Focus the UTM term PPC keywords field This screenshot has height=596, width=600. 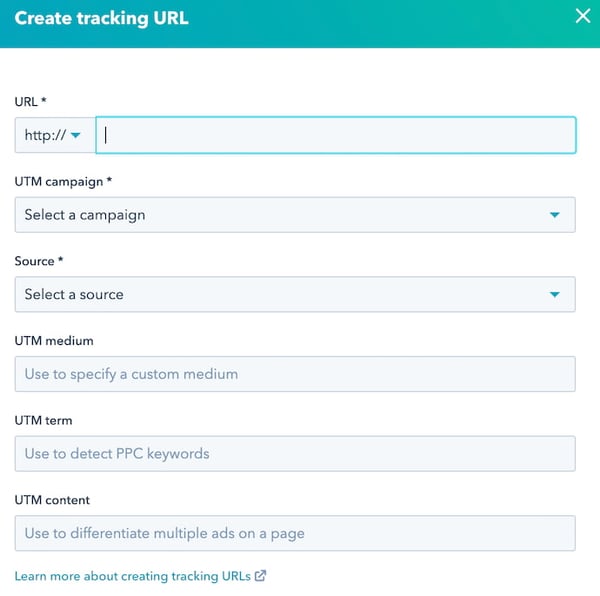295,453
